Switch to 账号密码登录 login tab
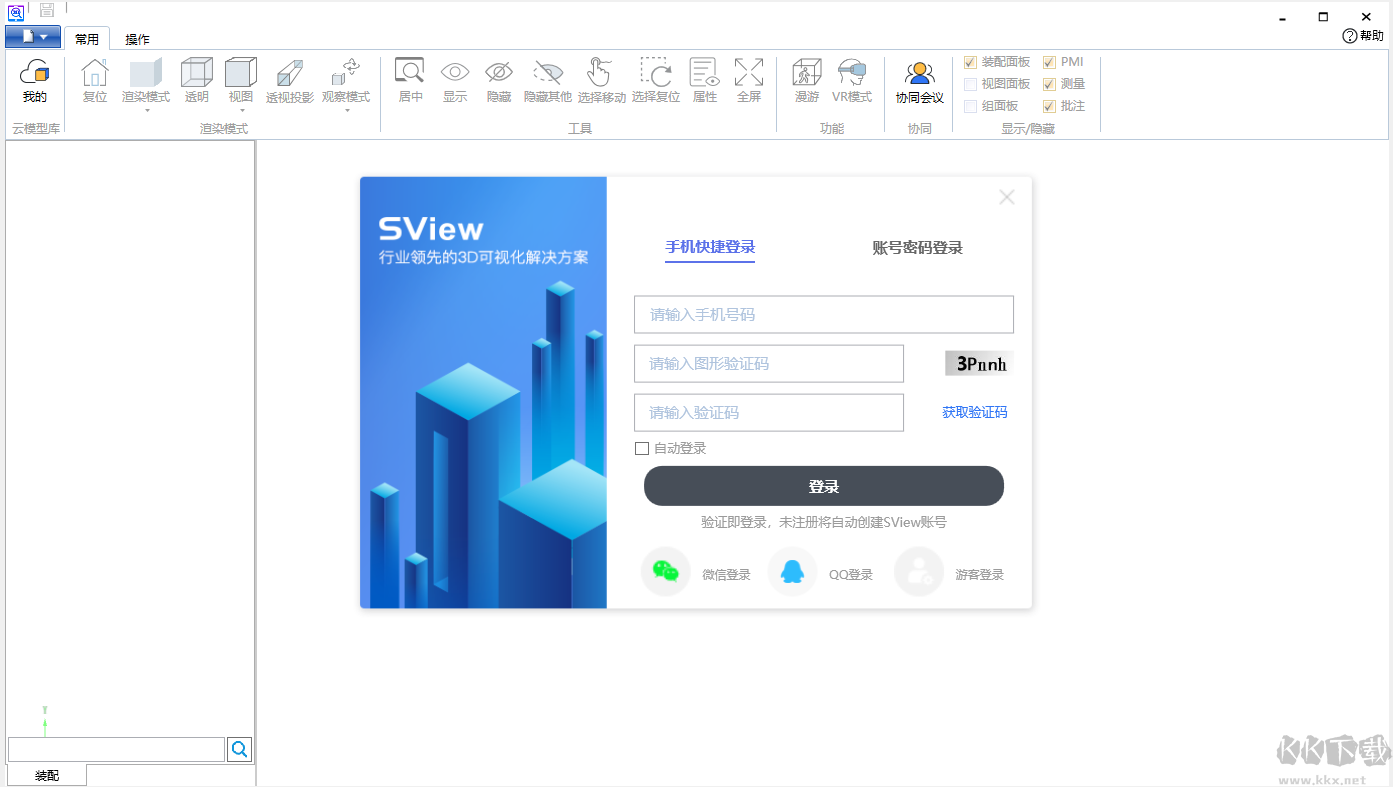This screenshot has height=787, width=1393. (919, 248)
